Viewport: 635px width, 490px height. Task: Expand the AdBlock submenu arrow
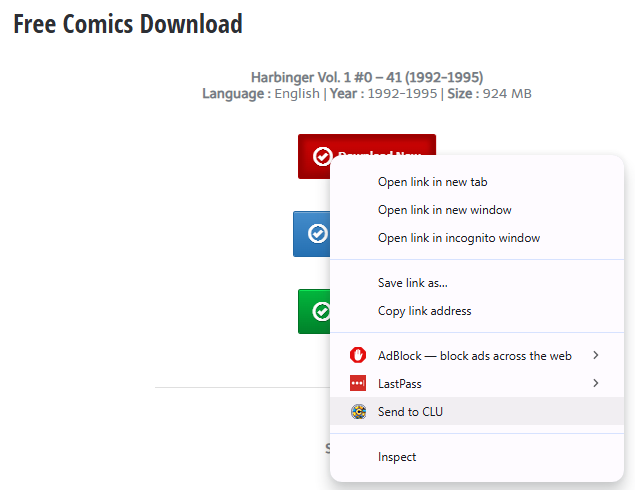(595, 355)
